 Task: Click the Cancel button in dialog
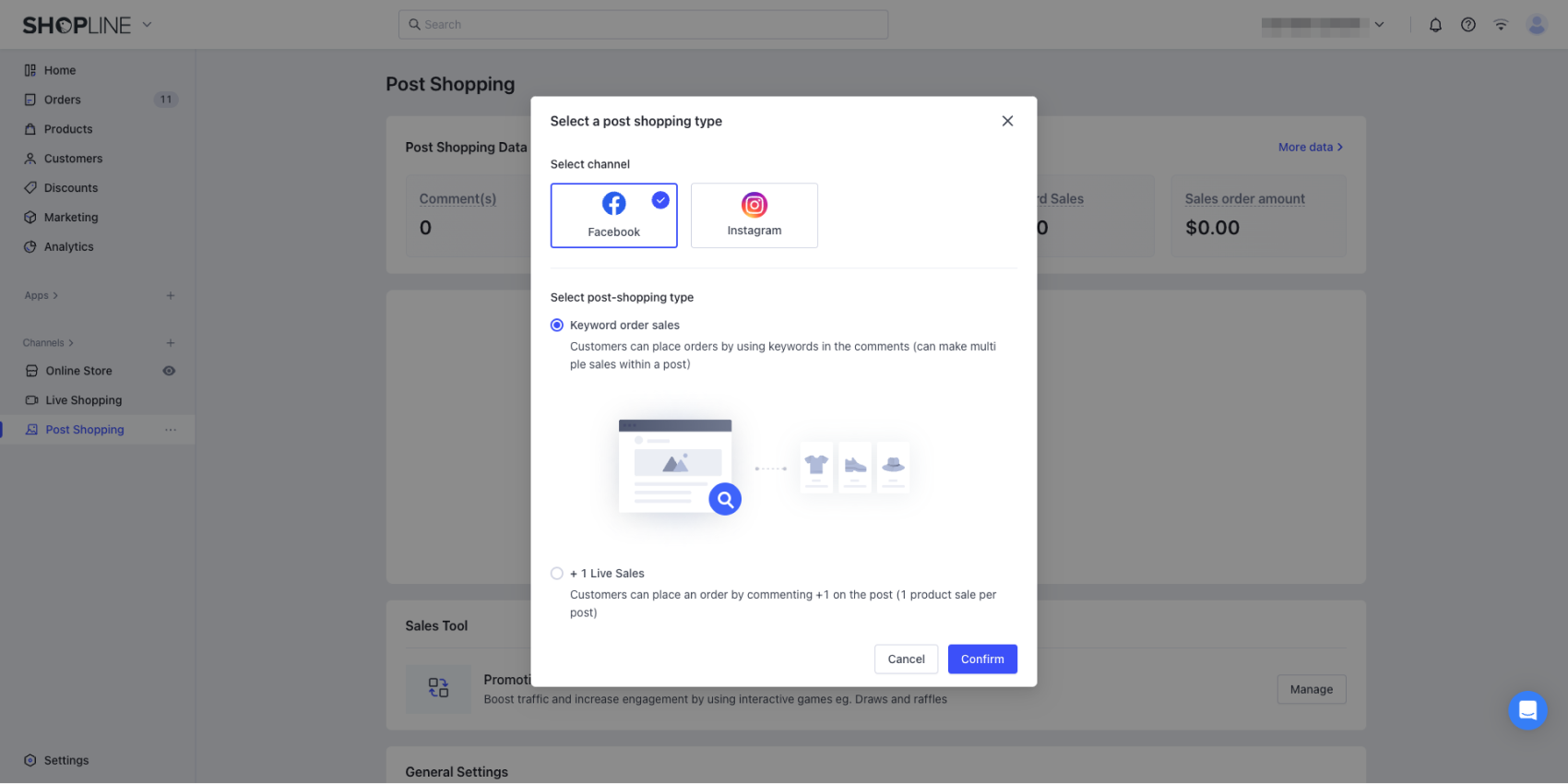tap(906, 659)
